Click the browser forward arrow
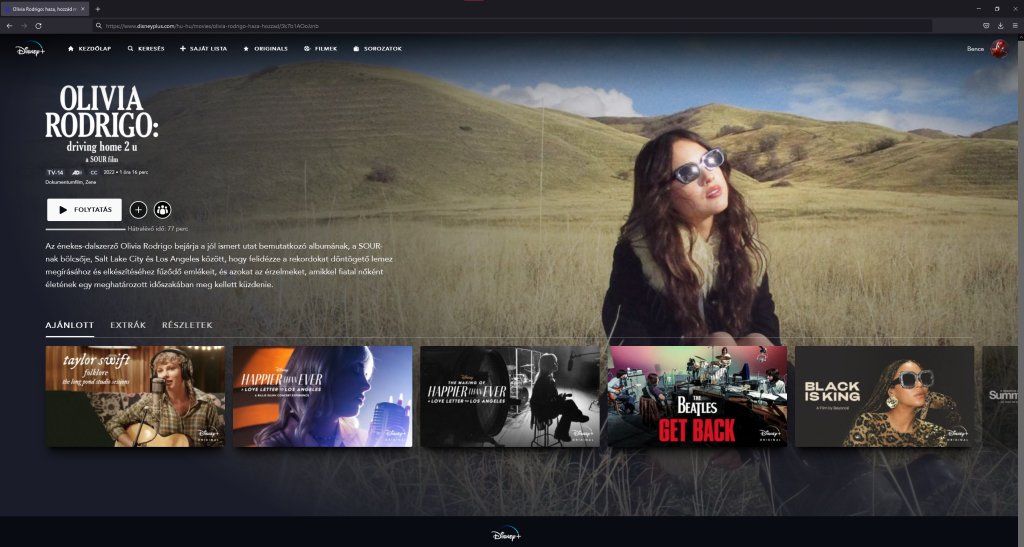Screen dimensions: 1024x547 [x=24, y=26]
